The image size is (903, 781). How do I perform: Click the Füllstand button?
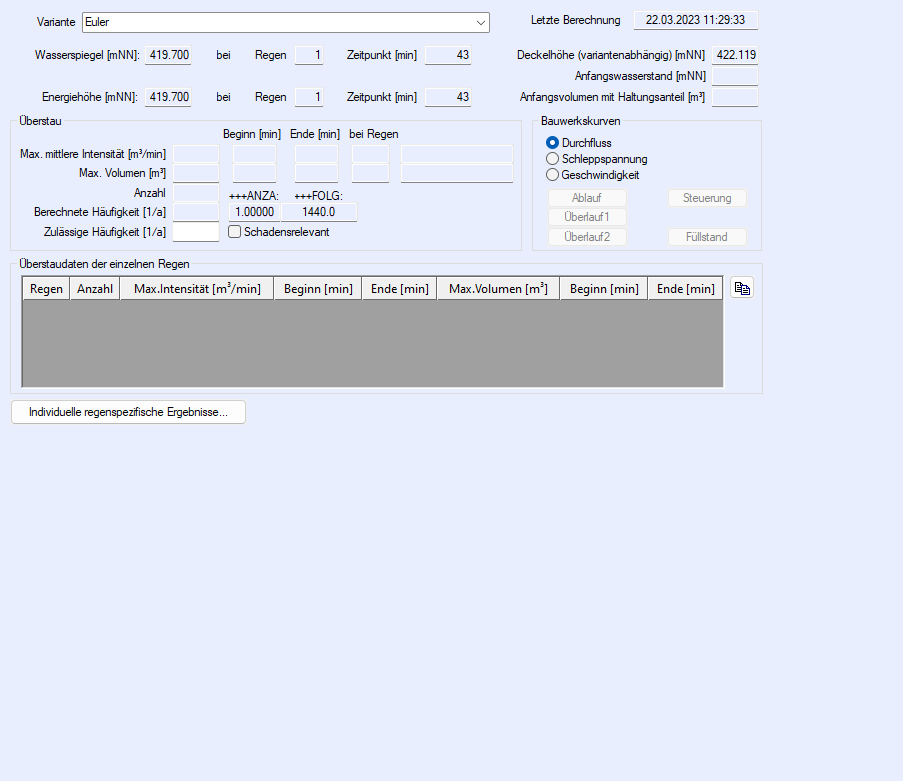(x=707, y=237)
